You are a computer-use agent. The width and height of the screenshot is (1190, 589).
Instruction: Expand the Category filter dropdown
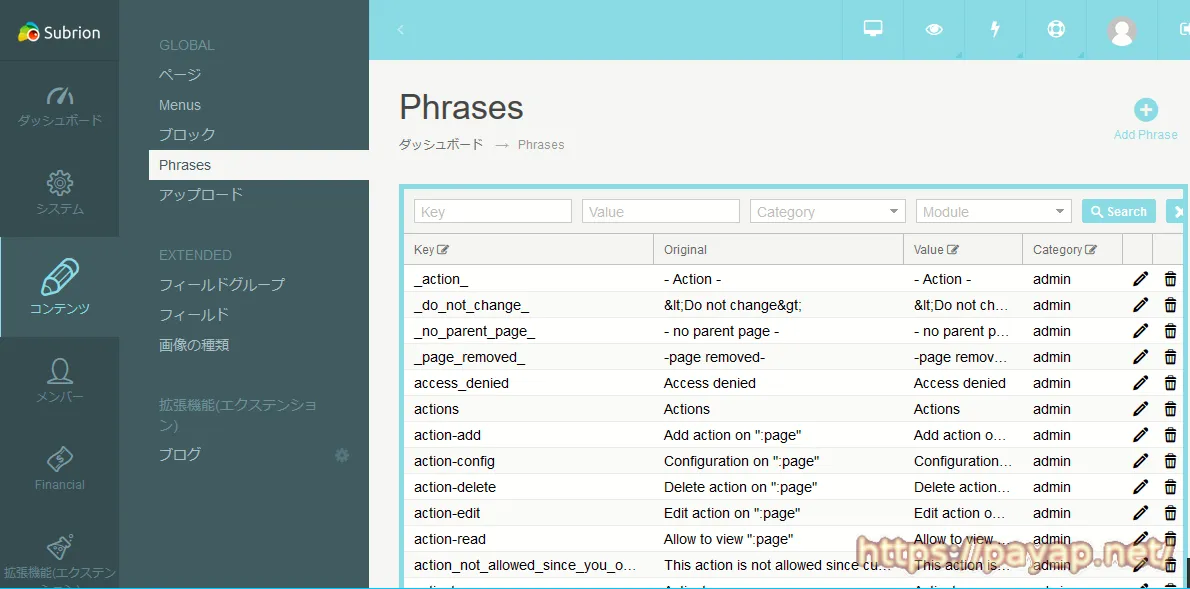[828, 211]
